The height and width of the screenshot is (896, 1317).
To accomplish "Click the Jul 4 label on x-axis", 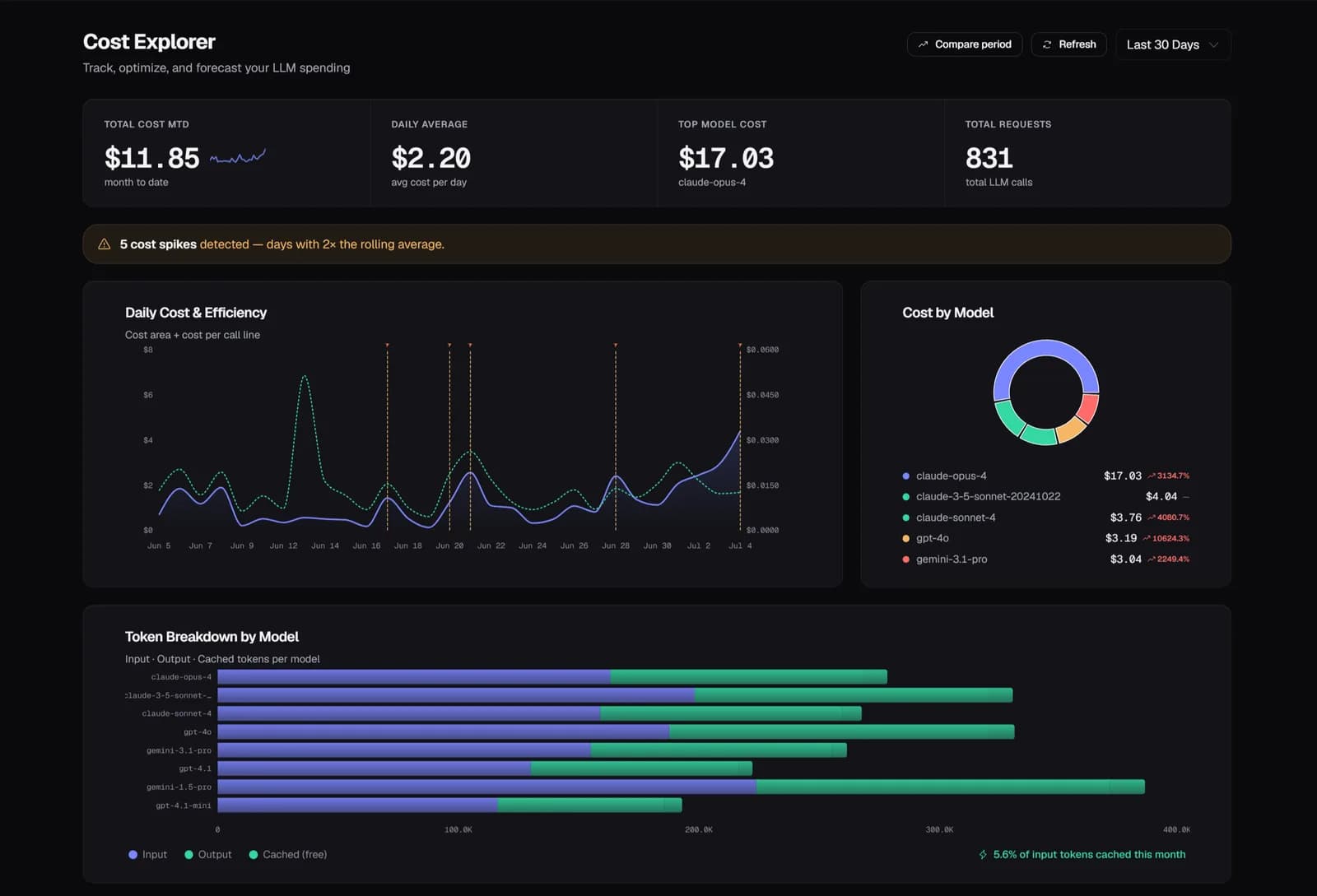I will pyautogui.click(x=740, y=545).
